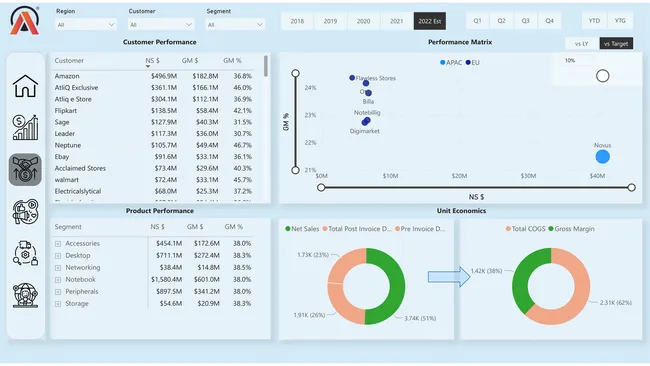Click the EU legend item
Screen dimensions: 650x366
click(473, 63)
